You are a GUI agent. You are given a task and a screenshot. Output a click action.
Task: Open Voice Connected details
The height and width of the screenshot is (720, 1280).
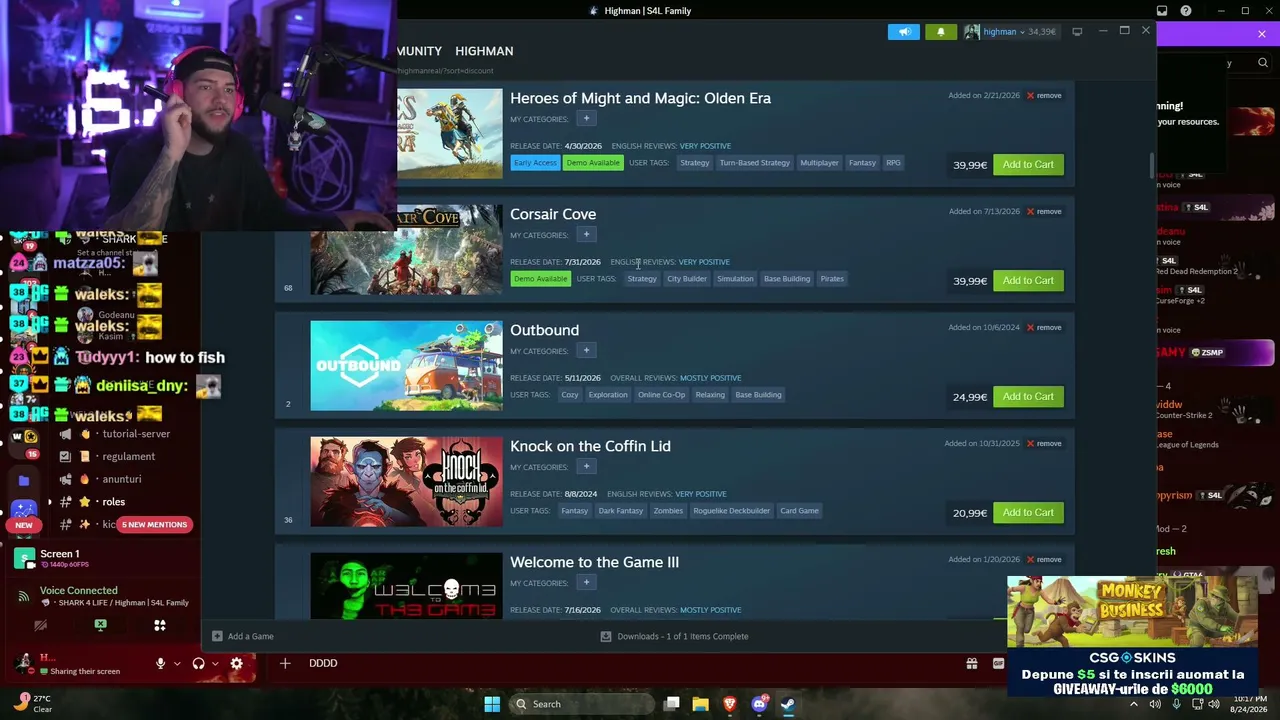[78, 591]
